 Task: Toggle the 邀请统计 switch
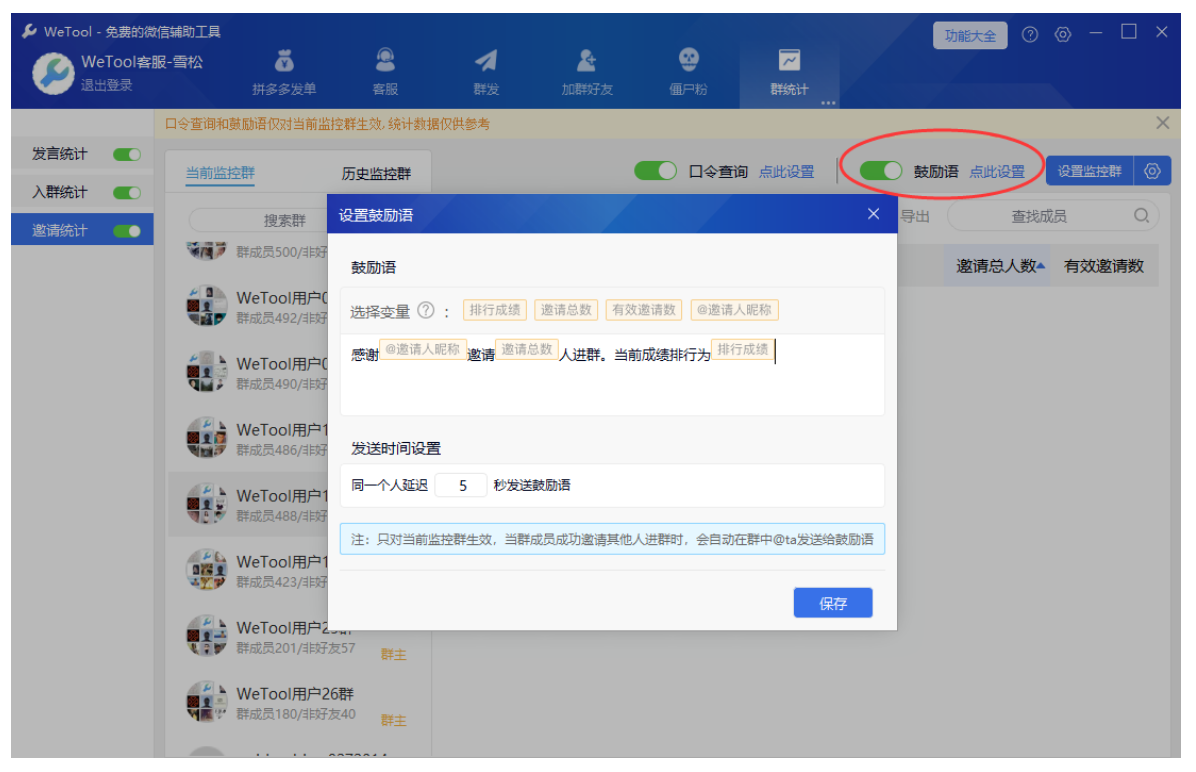click(127, 231)
